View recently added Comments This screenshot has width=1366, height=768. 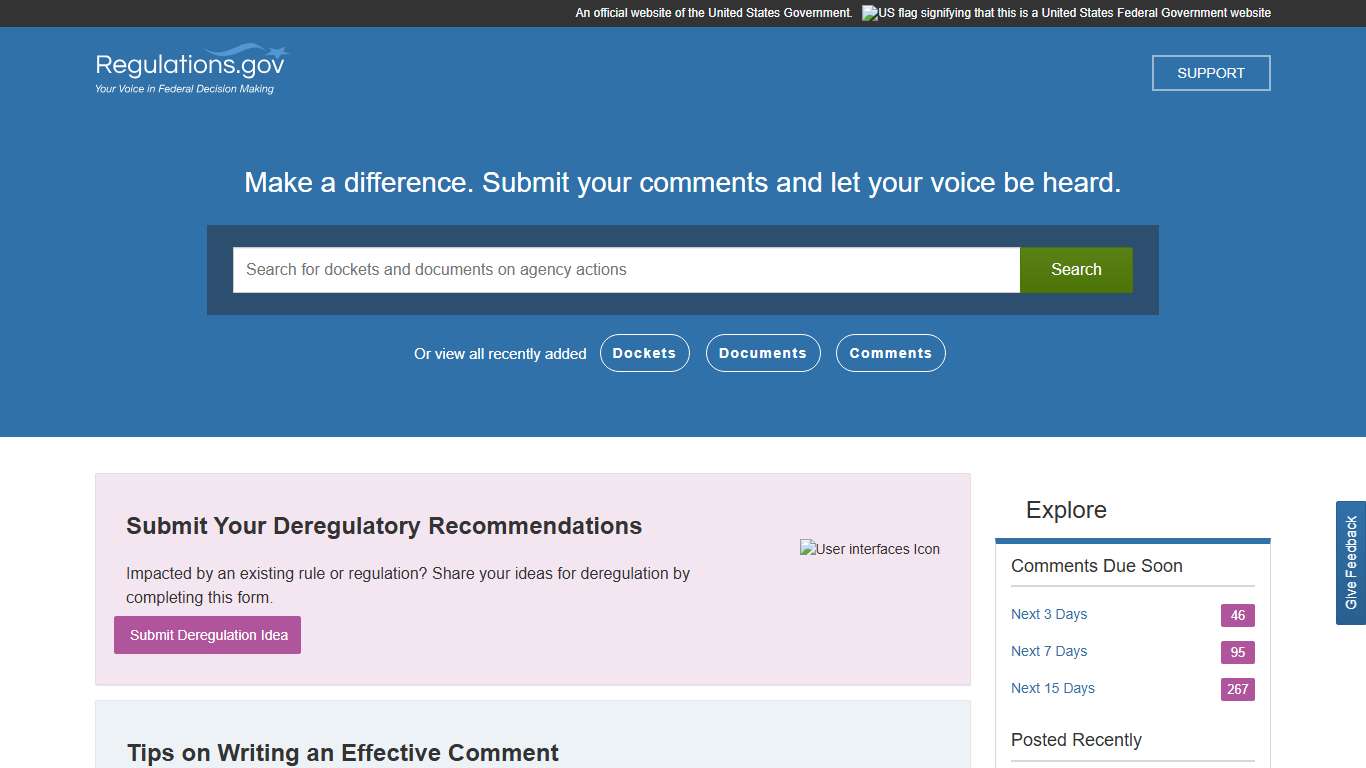(x=890, y=353)
